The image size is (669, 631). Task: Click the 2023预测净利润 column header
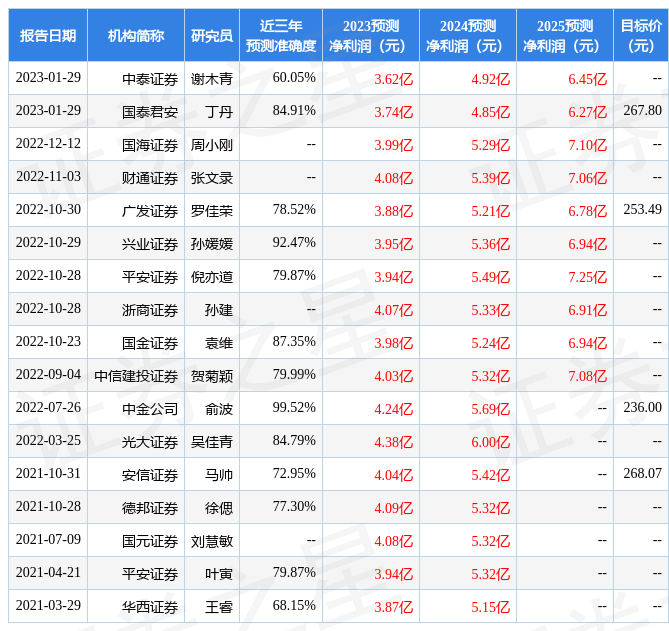370,36
